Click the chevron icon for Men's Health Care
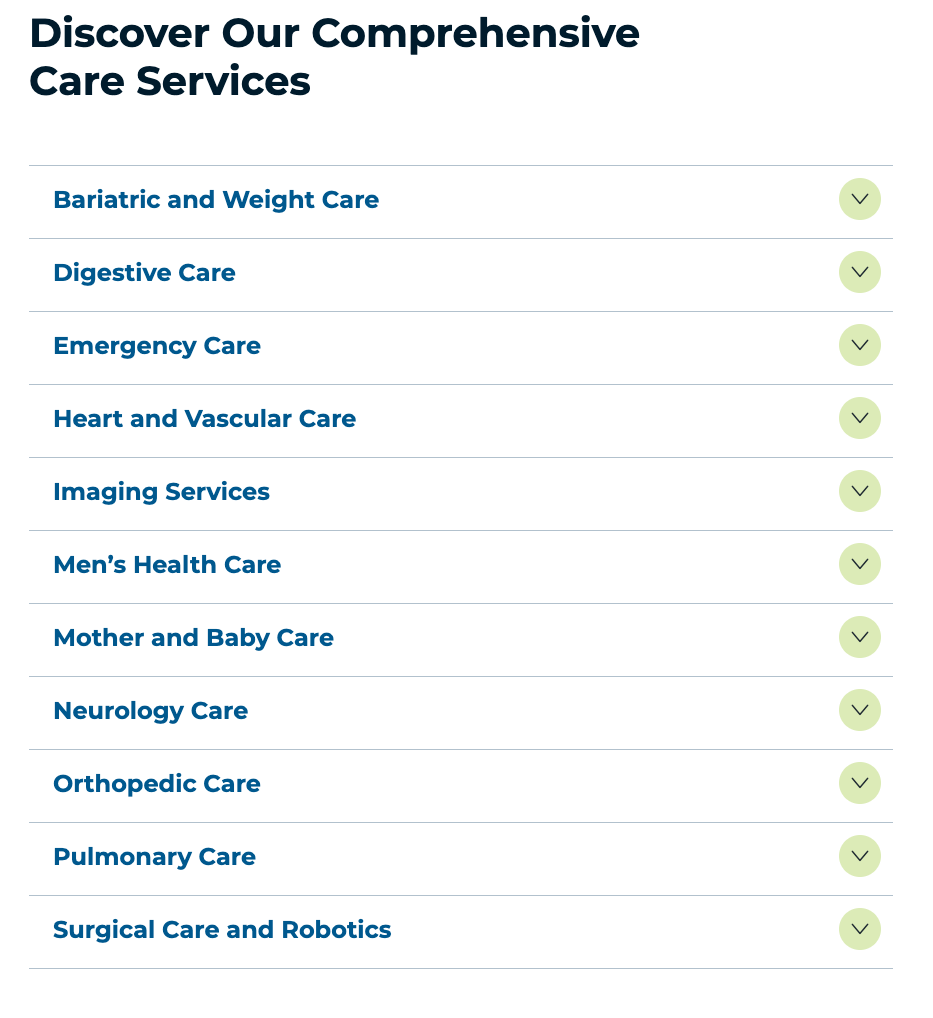The height and width of the screenshot is (1018, 933). (859, 564)
